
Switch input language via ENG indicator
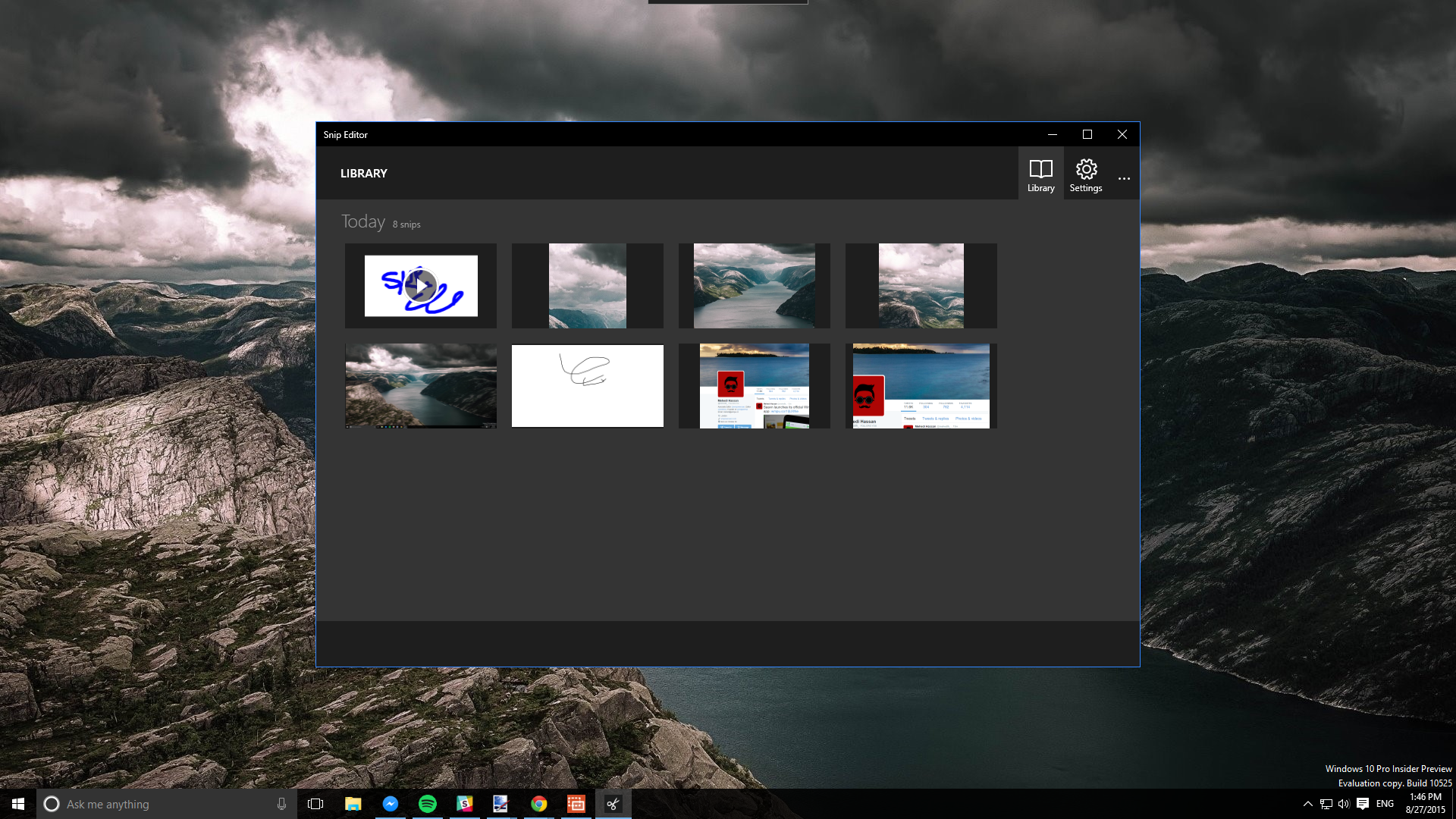(x=1385, y=804)
